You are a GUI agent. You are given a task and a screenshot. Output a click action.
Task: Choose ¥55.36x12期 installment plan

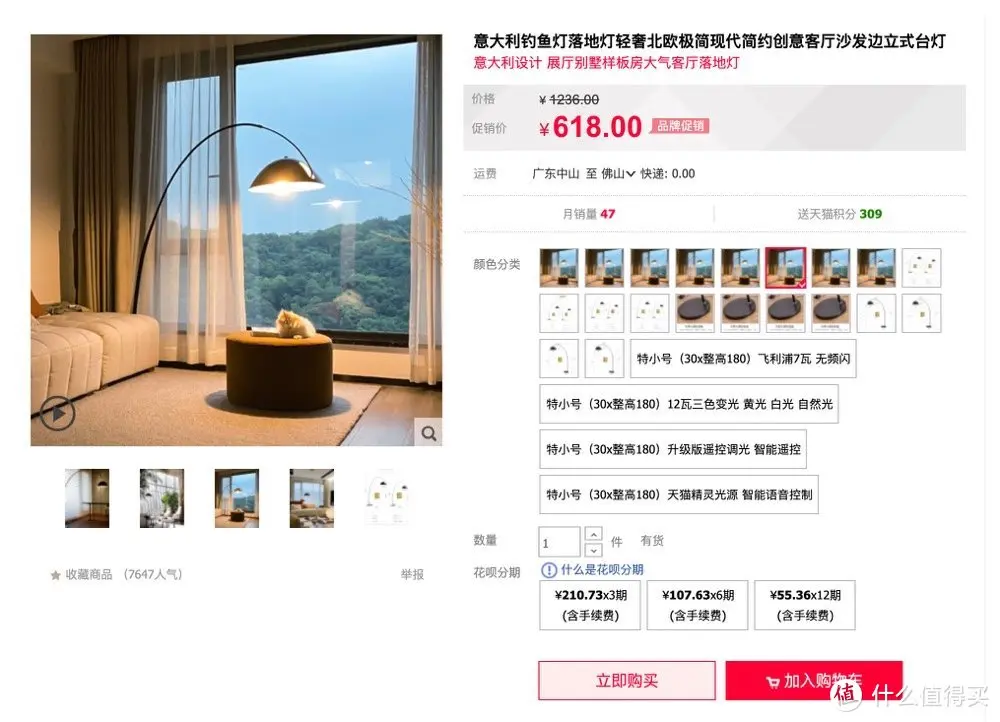805,605
